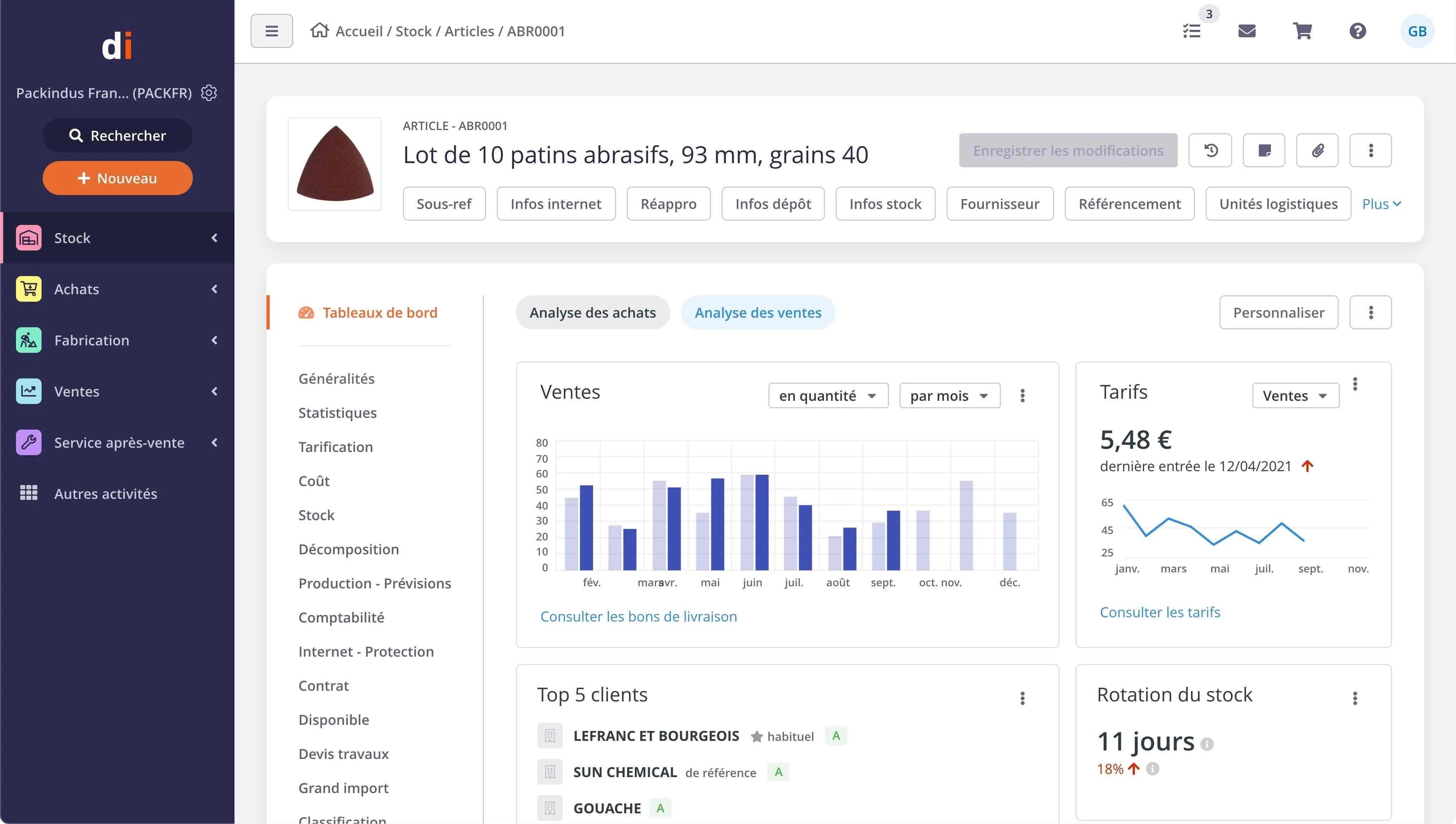The image size is (1456, 824).
Task: Switch to Analyse des ventes tab
Action: pos(758,312)
